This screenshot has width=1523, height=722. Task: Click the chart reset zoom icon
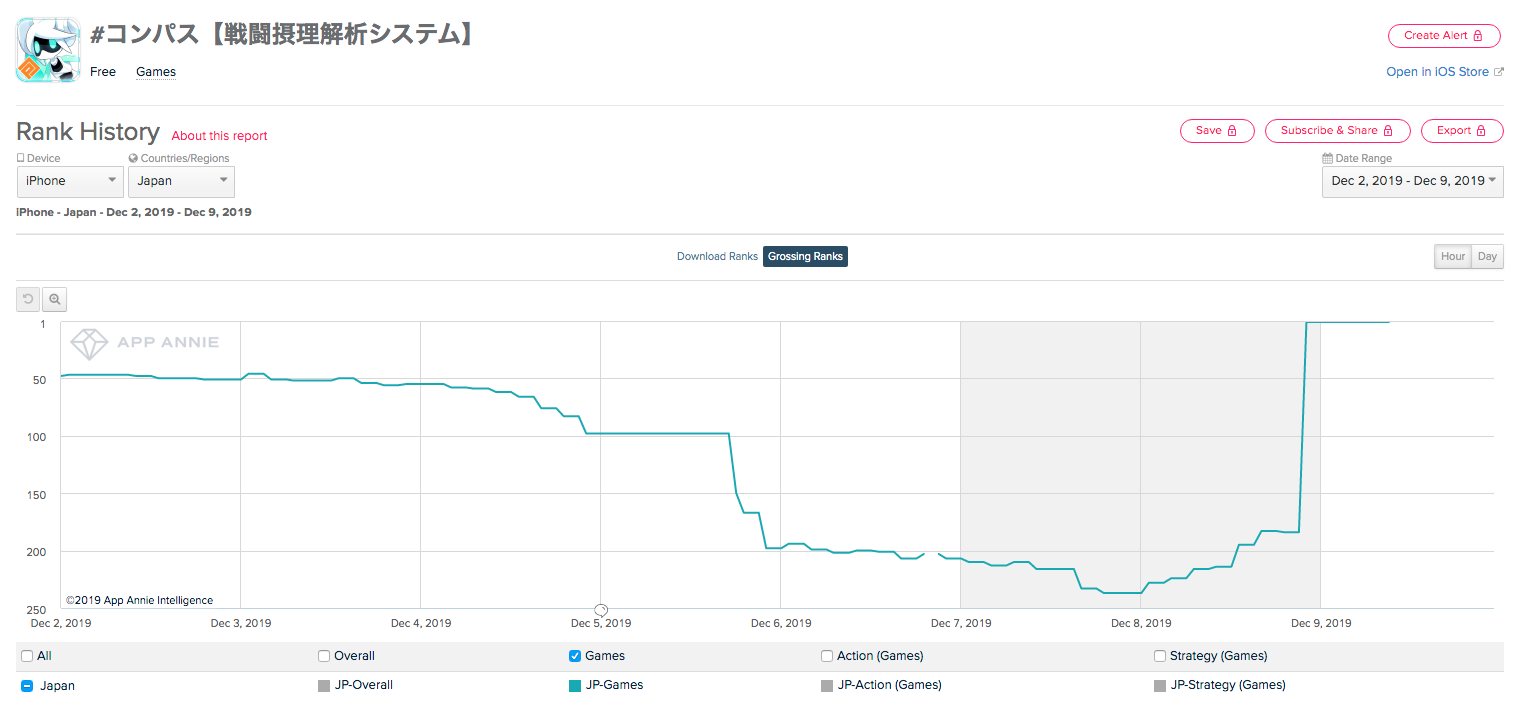29,299
